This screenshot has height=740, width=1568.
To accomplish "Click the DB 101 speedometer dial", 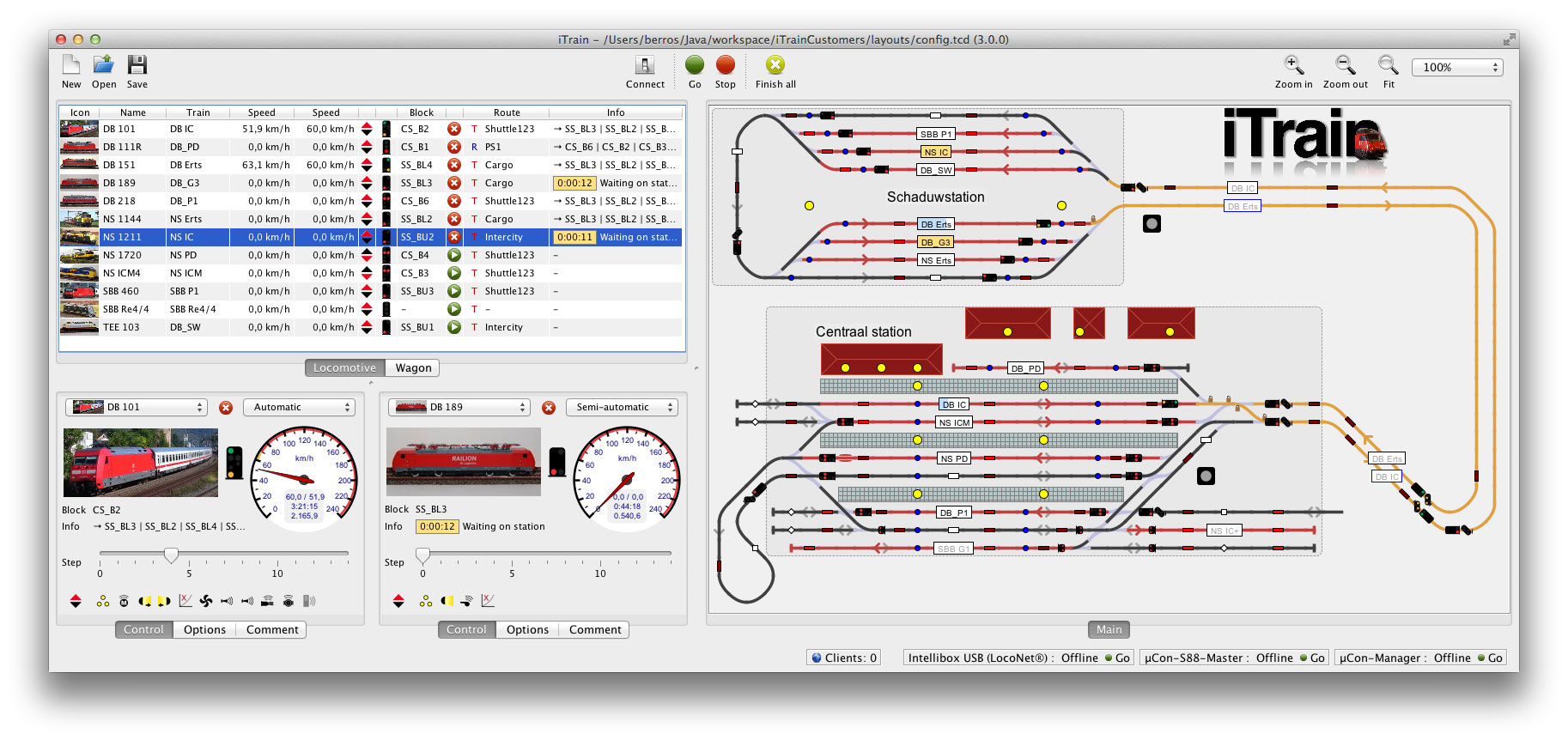I will click(304, 479).
